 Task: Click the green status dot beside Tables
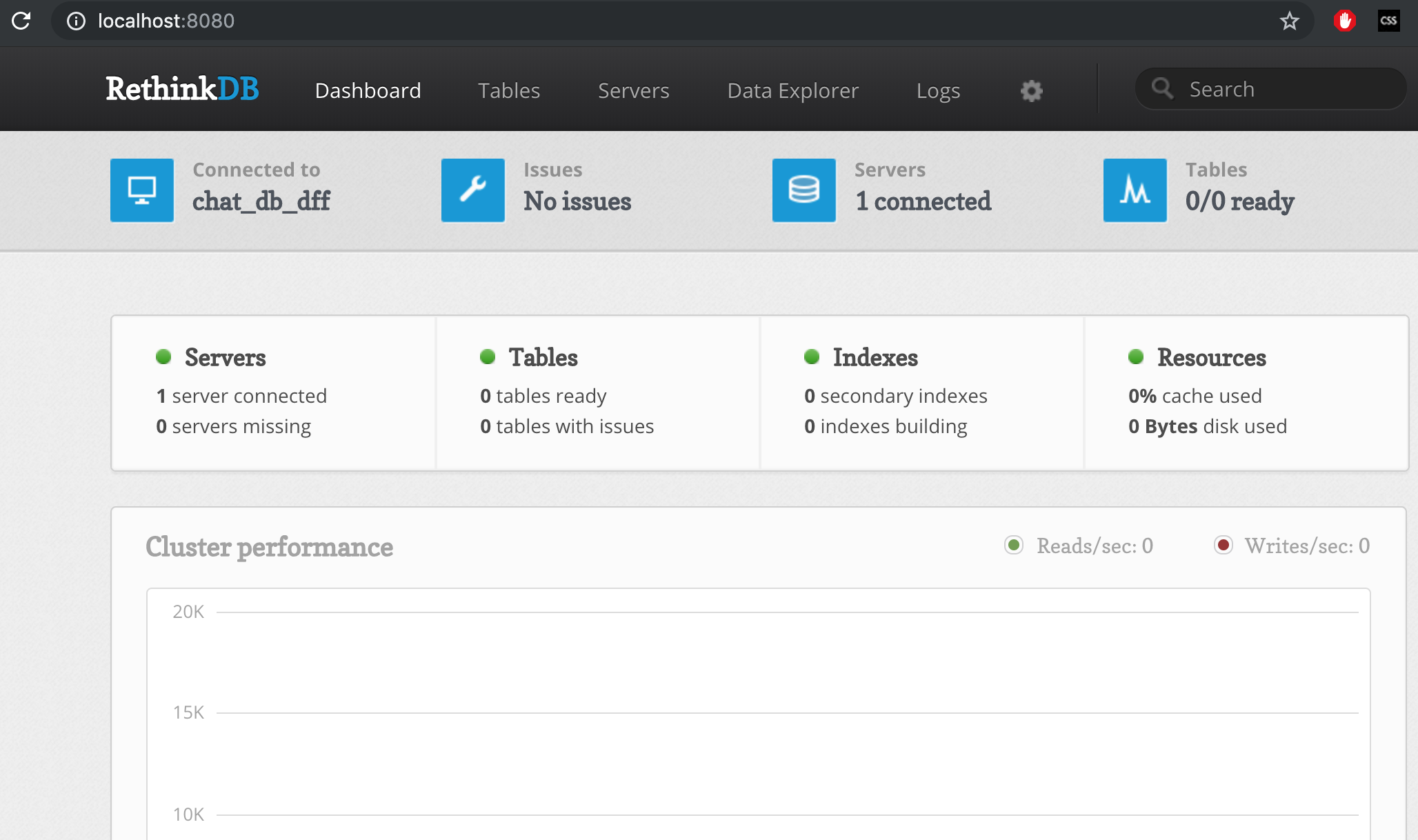[488, 357]
